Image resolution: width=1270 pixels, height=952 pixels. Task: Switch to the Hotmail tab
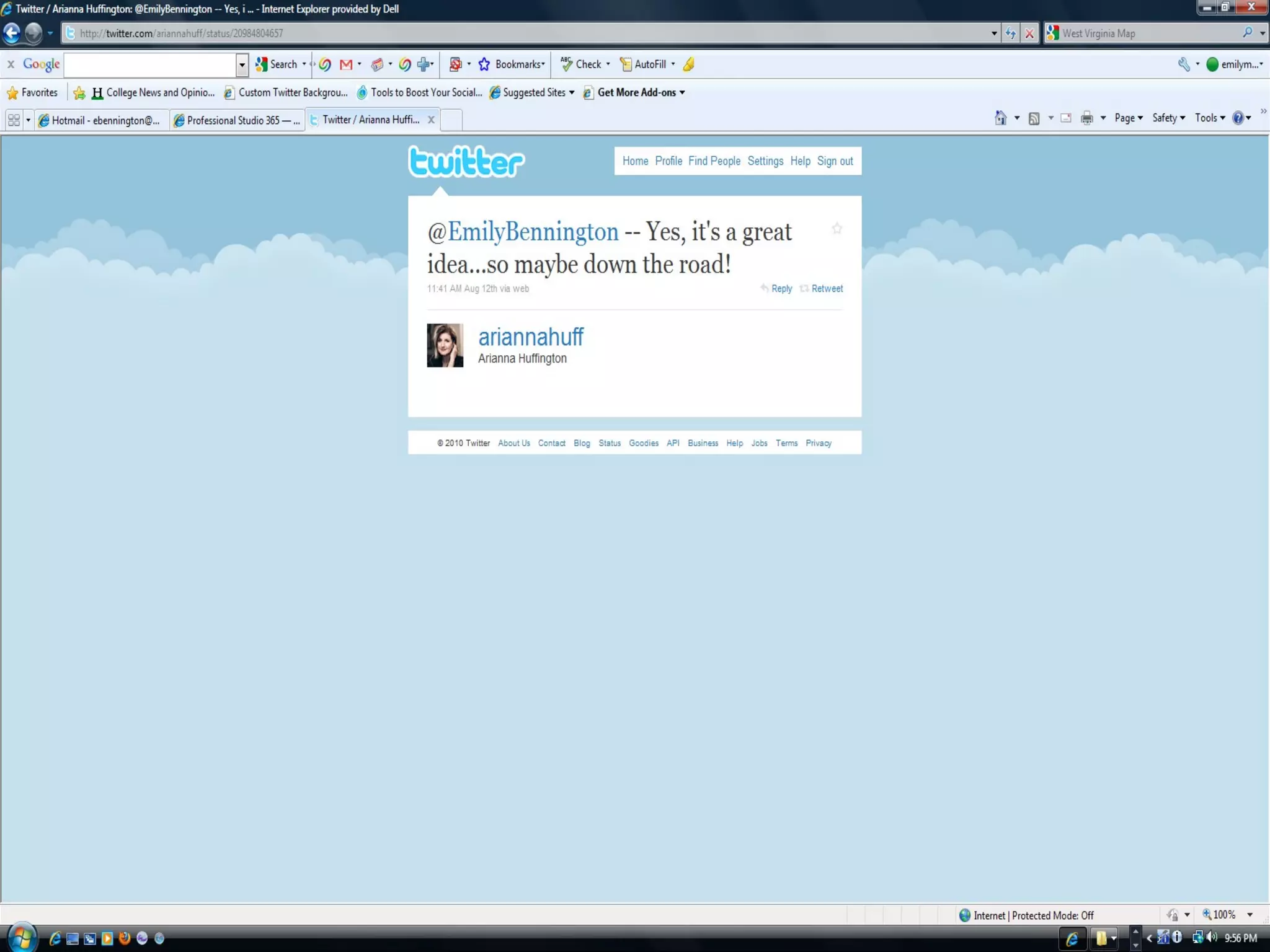point(100,120)
